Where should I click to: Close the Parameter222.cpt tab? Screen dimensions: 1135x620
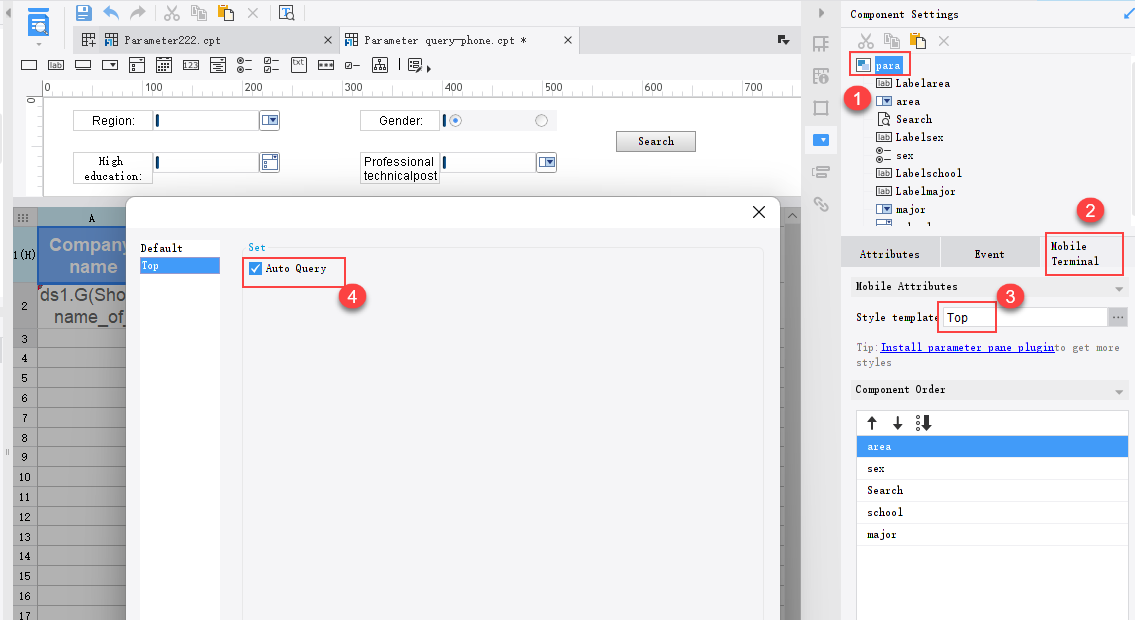click(x=328, y=41)
